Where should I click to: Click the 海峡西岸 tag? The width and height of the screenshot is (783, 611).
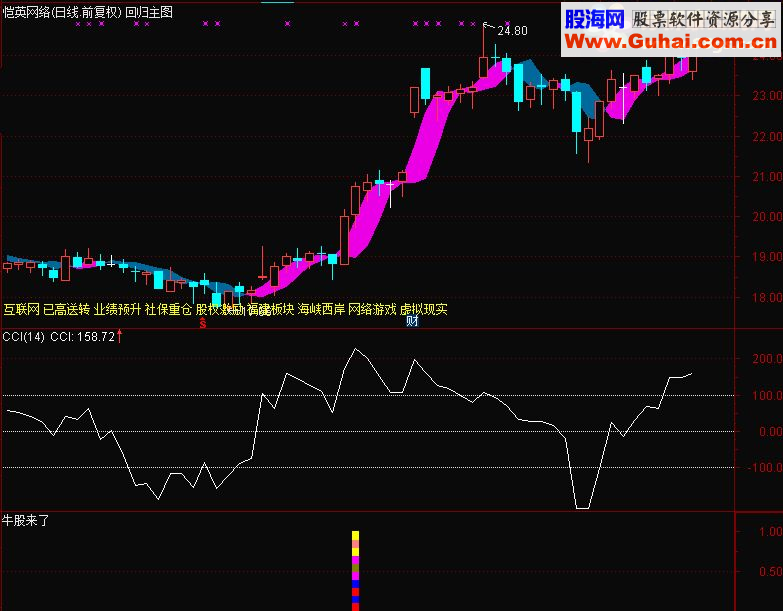[x=321, y=309]
